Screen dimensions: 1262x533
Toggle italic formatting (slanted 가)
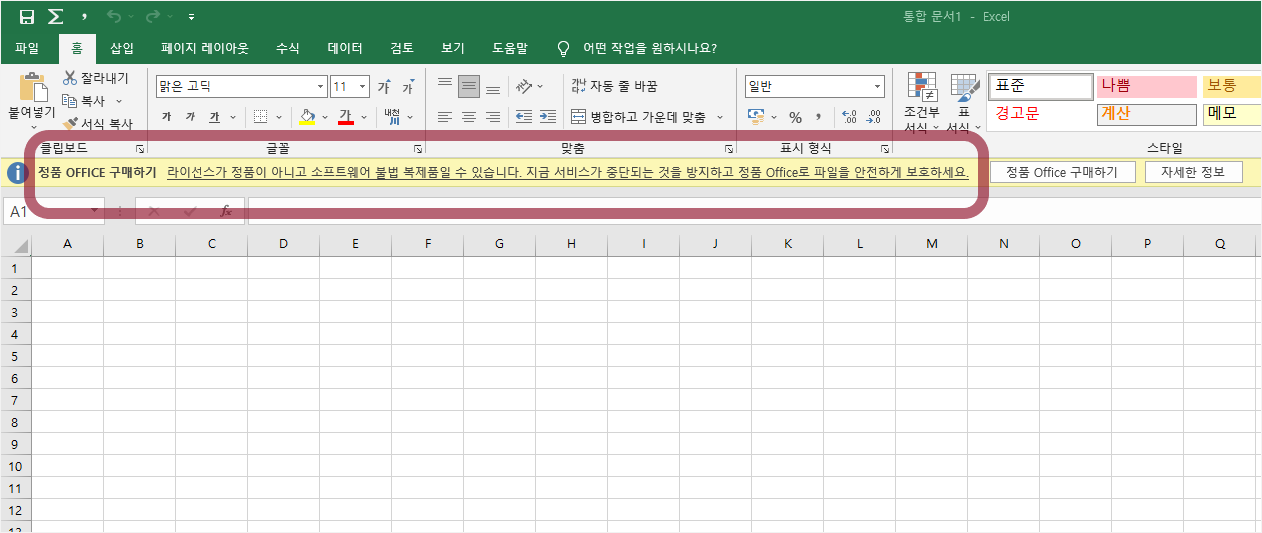point(190,117)
